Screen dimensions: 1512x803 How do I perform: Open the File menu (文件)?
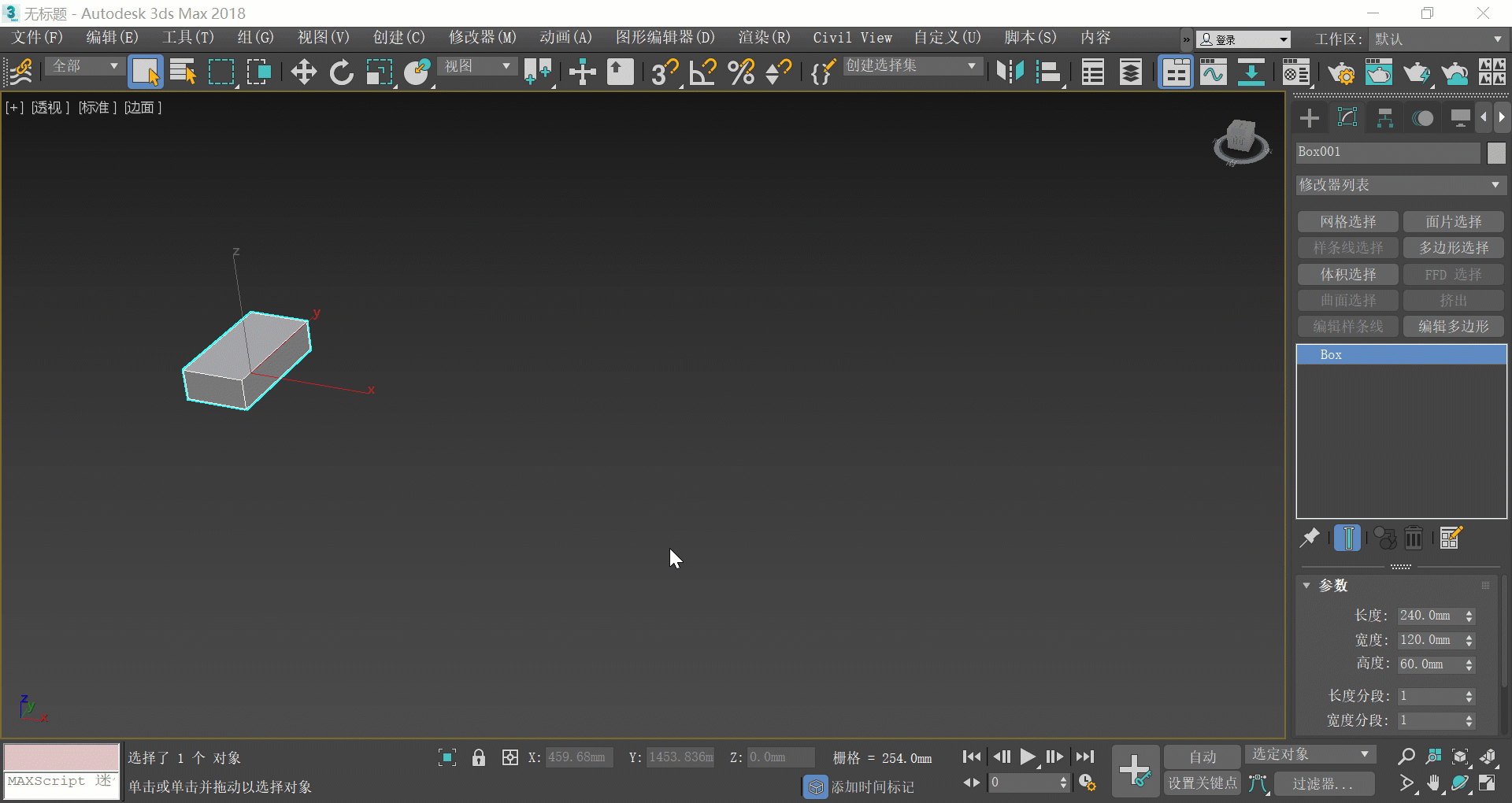point(37,38)
